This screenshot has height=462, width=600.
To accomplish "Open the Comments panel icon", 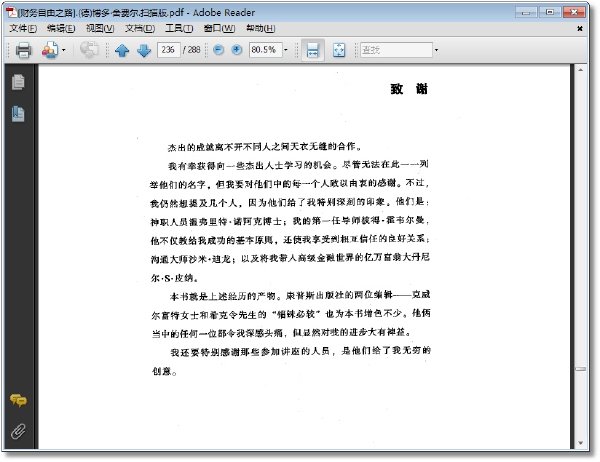I will coord(18,400).
